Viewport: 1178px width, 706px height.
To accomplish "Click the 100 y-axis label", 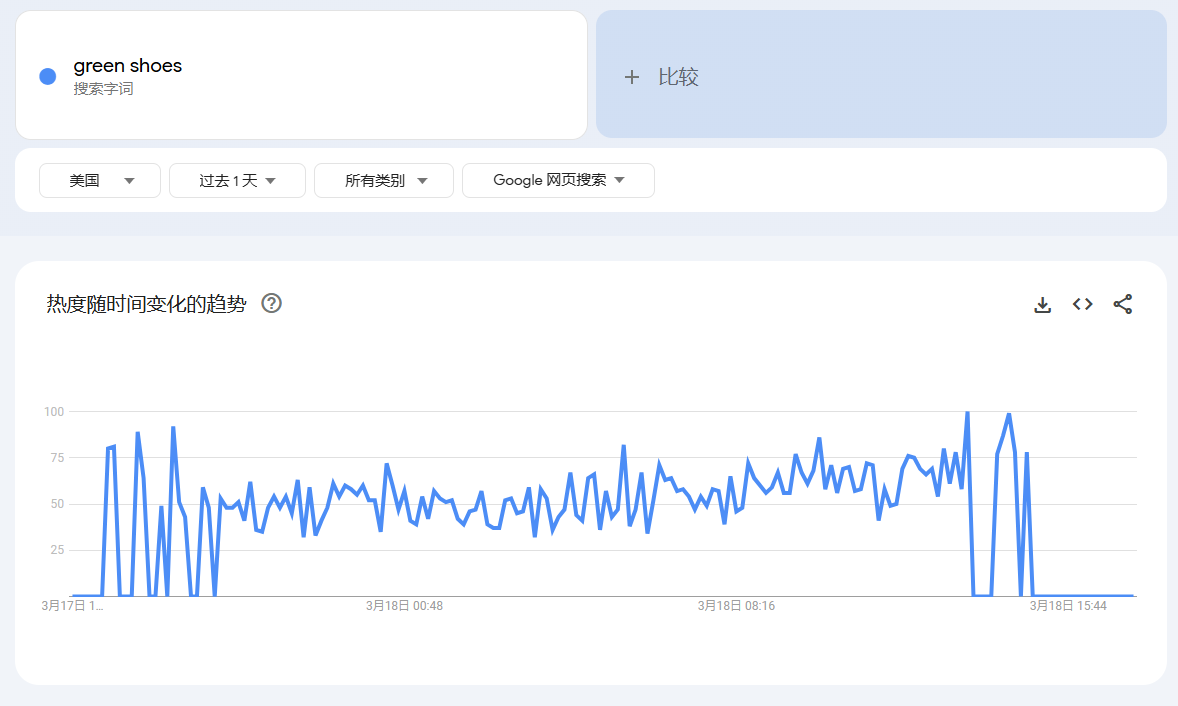I will [x=54, y=412].
